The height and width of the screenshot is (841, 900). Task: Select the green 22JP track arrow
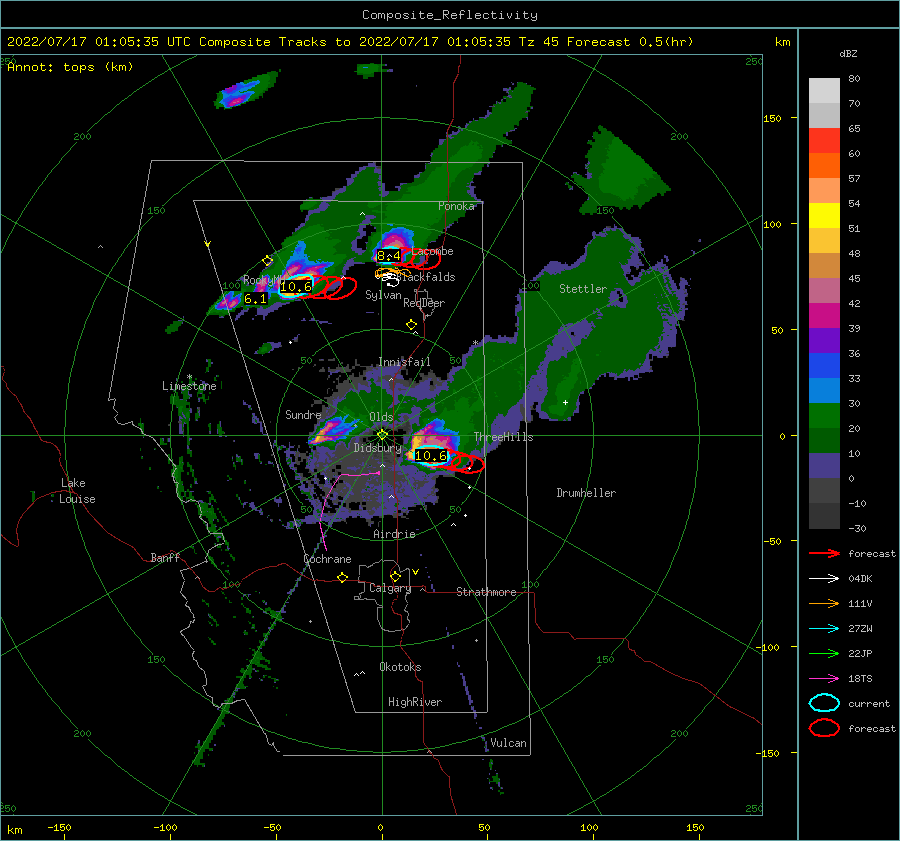(824, 653)
